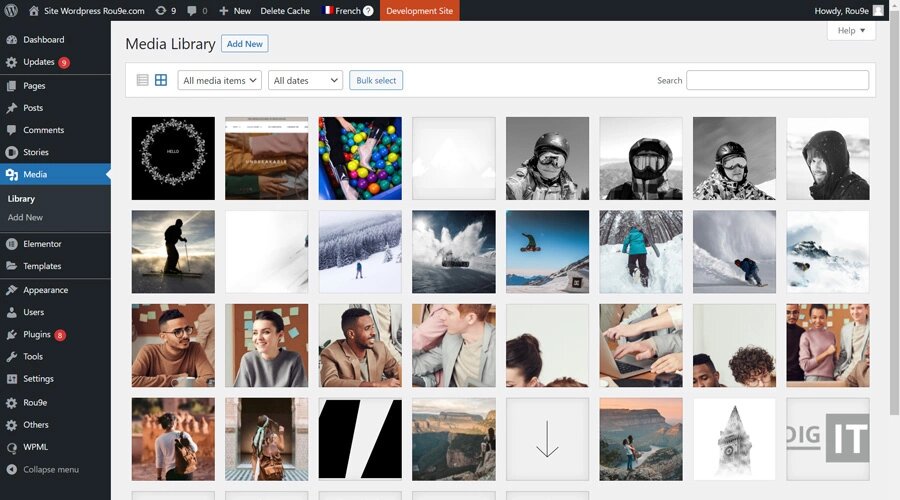Switch to grid view icon
This screenshot has width=900, height=500.
[161, 80]
